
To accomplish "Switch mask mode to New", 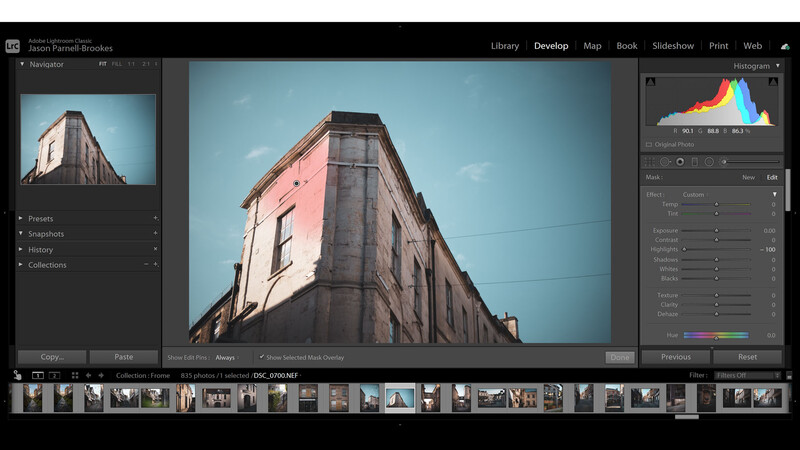I will pyautogui.click(x=748, y=178).
